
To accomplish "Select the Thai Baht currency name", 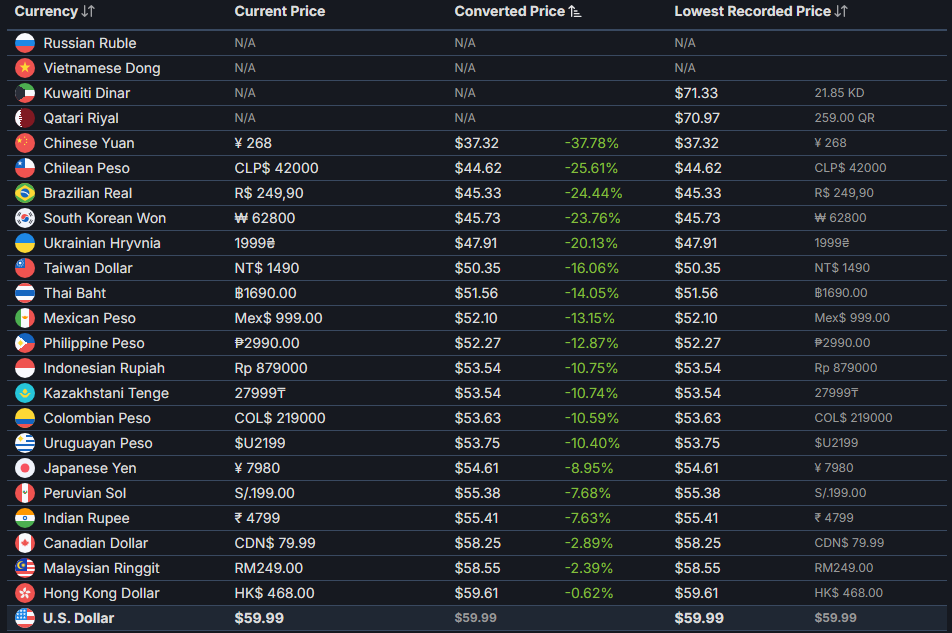I will pyautogui.click(x=75, y=293).
